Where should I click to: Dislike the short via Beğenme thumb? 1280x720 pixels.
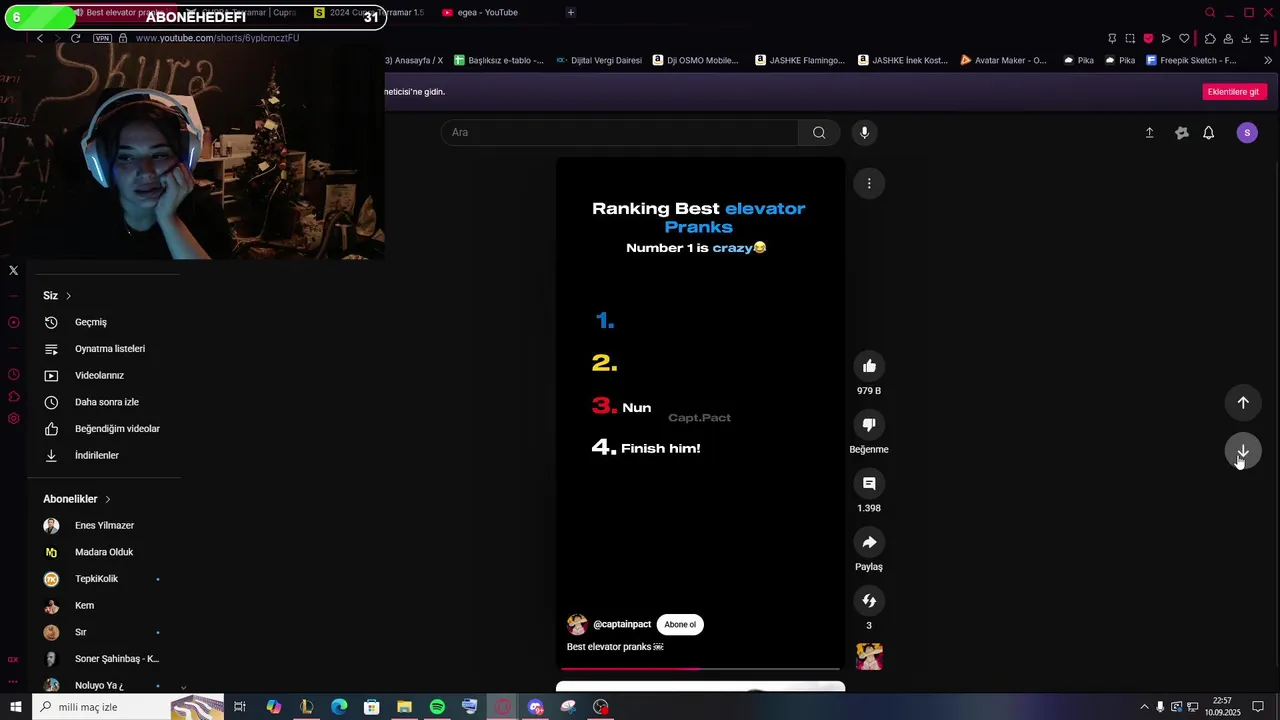[x=869, y=425]
